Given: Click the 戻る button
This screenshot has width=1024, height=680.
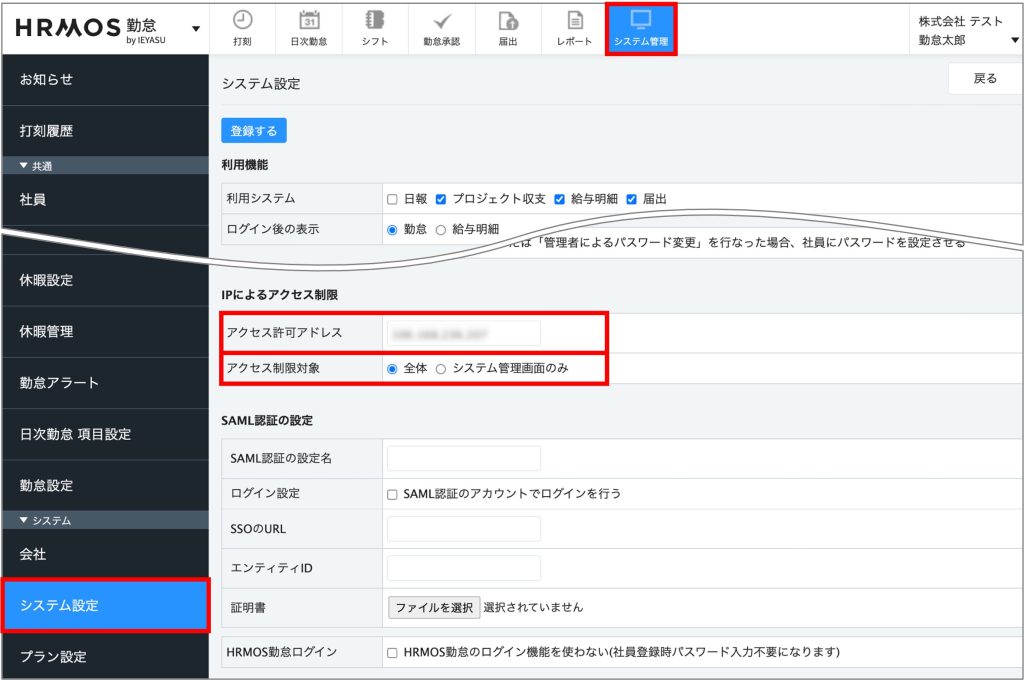Looking at the screenshot, I should (985, 79).
